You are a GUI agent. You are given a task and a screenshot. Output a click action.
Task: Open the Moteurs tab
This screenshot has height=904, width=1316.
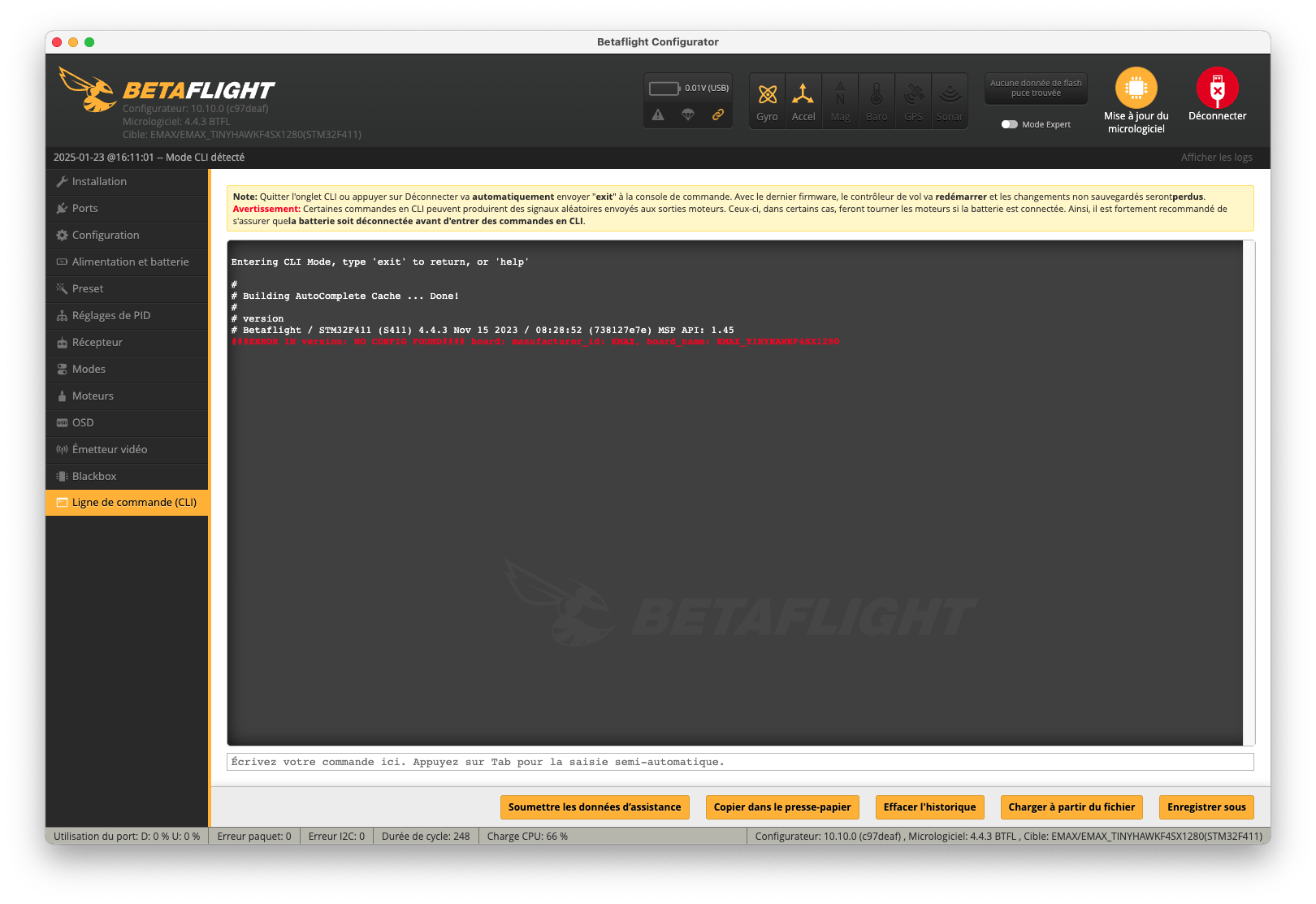click(x=127, y=396)
